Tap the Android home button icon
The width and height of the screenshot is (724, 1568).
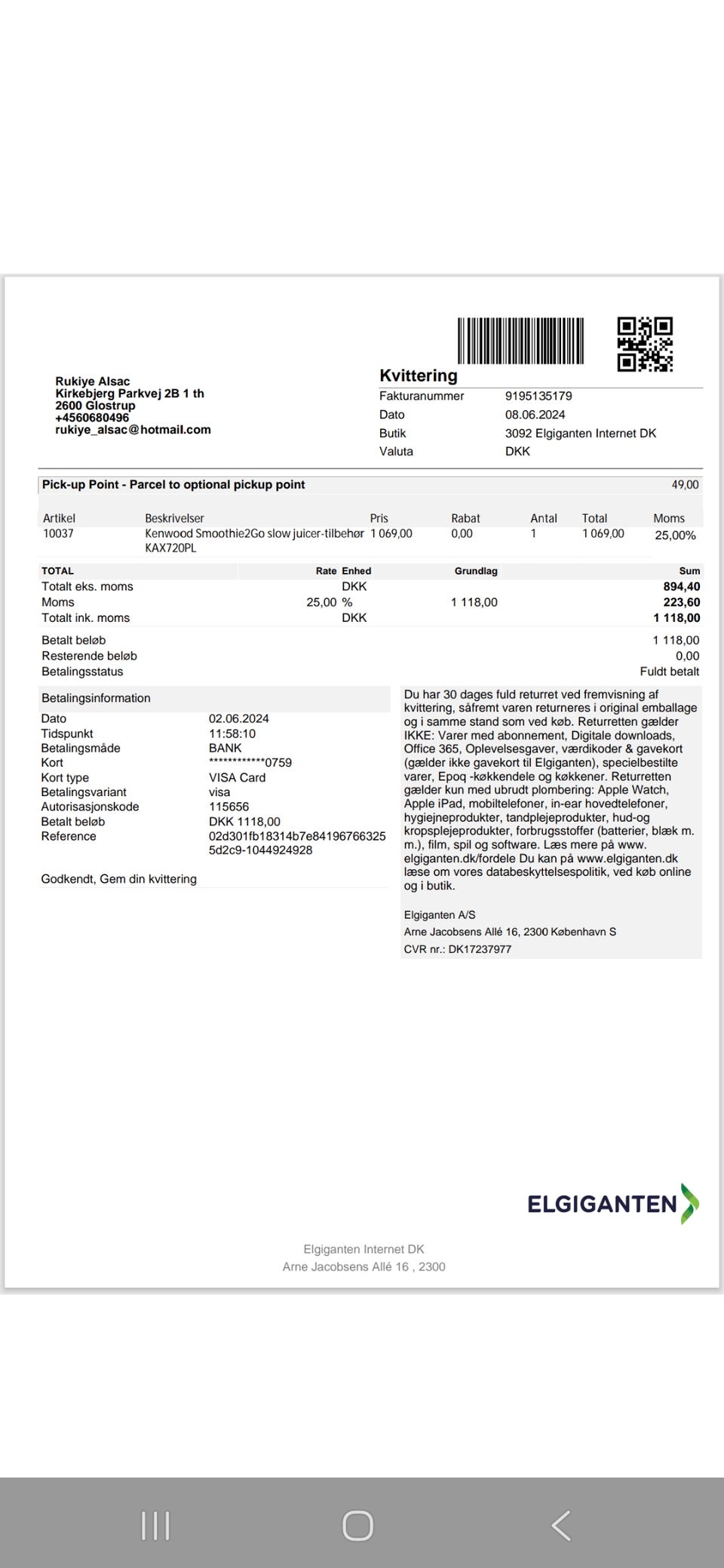pyautogui.click(x=357, y=1526)
